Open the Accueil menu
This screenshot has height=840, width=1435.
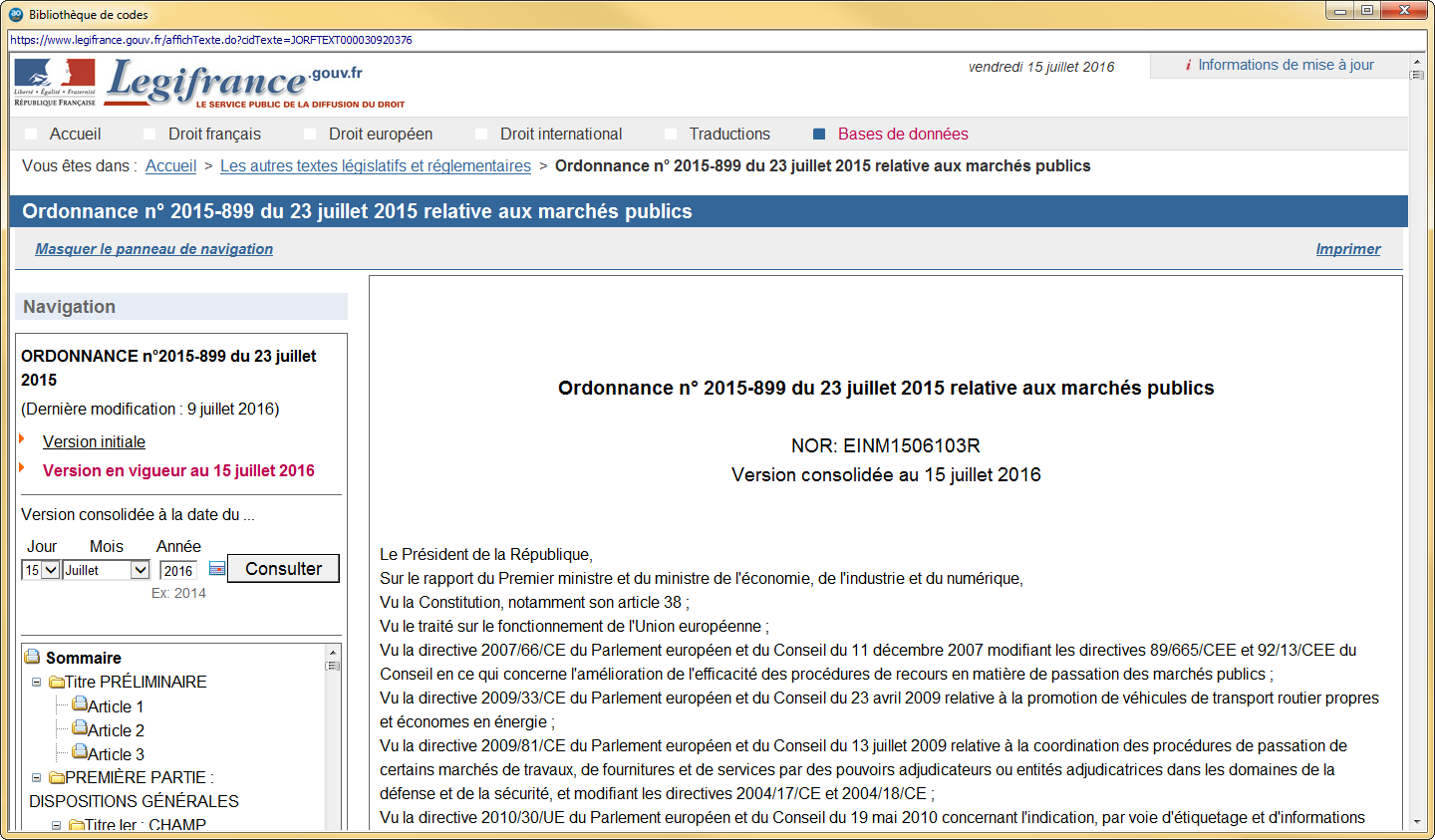[x=75, y=134]
